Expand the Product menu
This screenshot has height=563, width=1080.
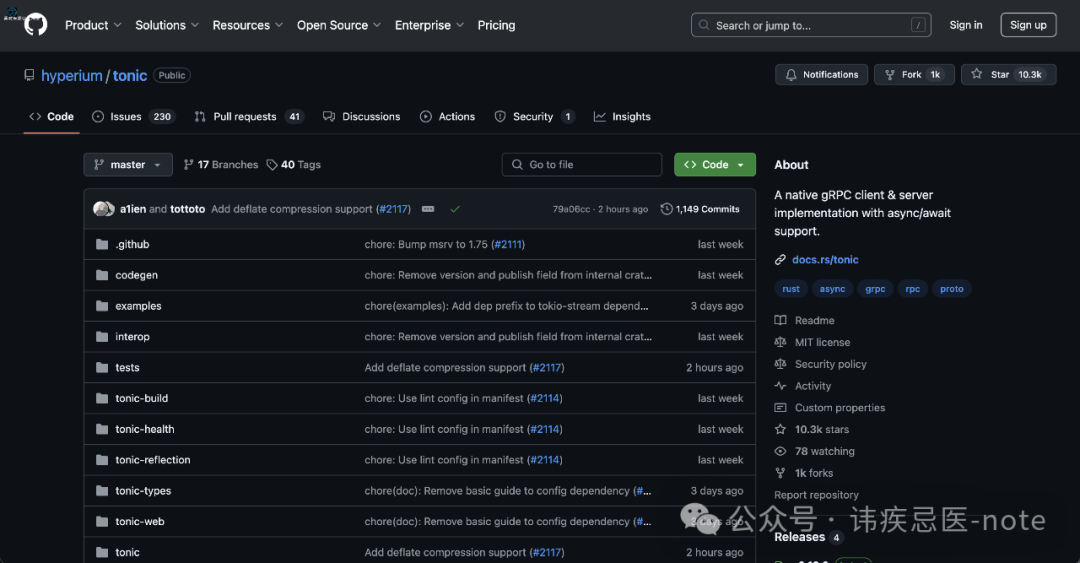(x=93, y=25)
